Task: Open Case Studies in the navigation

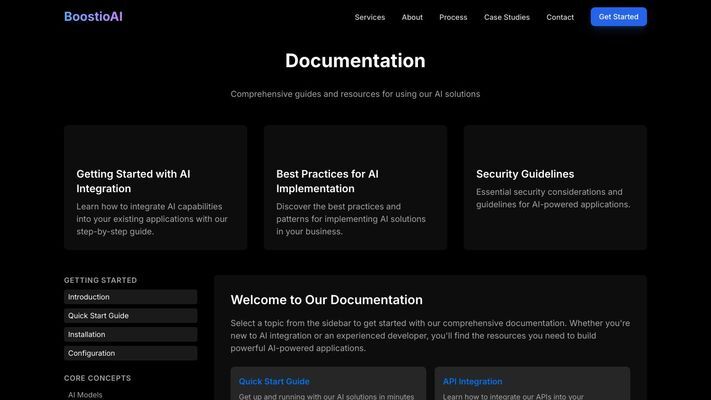Action: 506,17
